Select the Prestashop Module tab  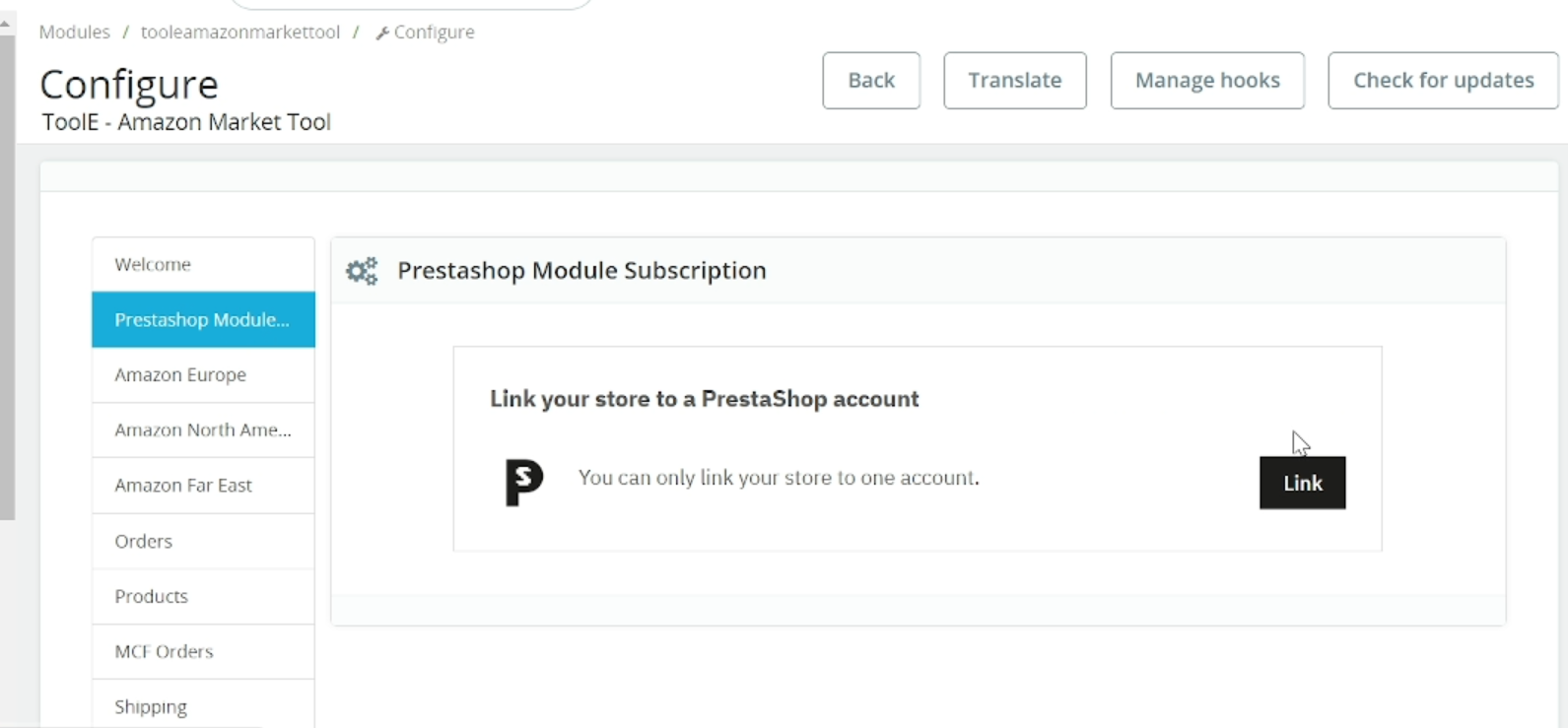click(x=203, y=319)
